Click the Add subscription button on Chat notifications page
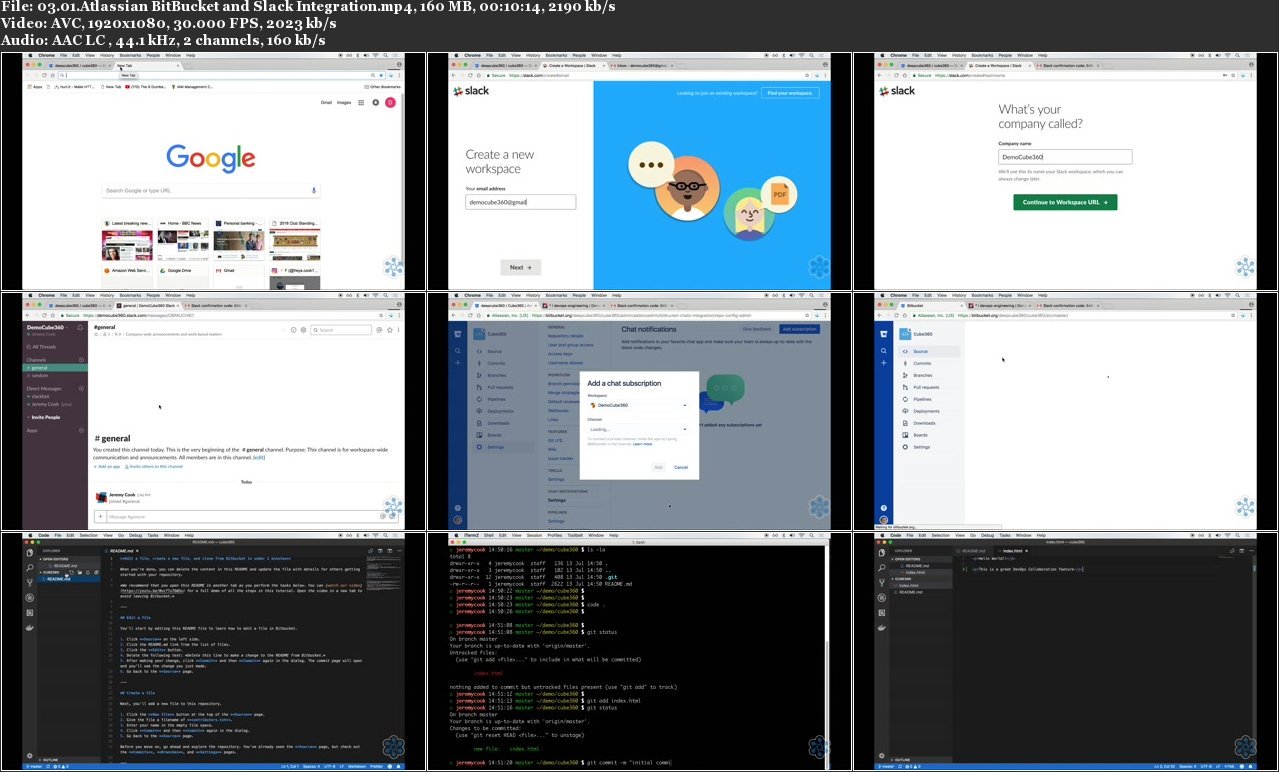 [x=800, y=329]
